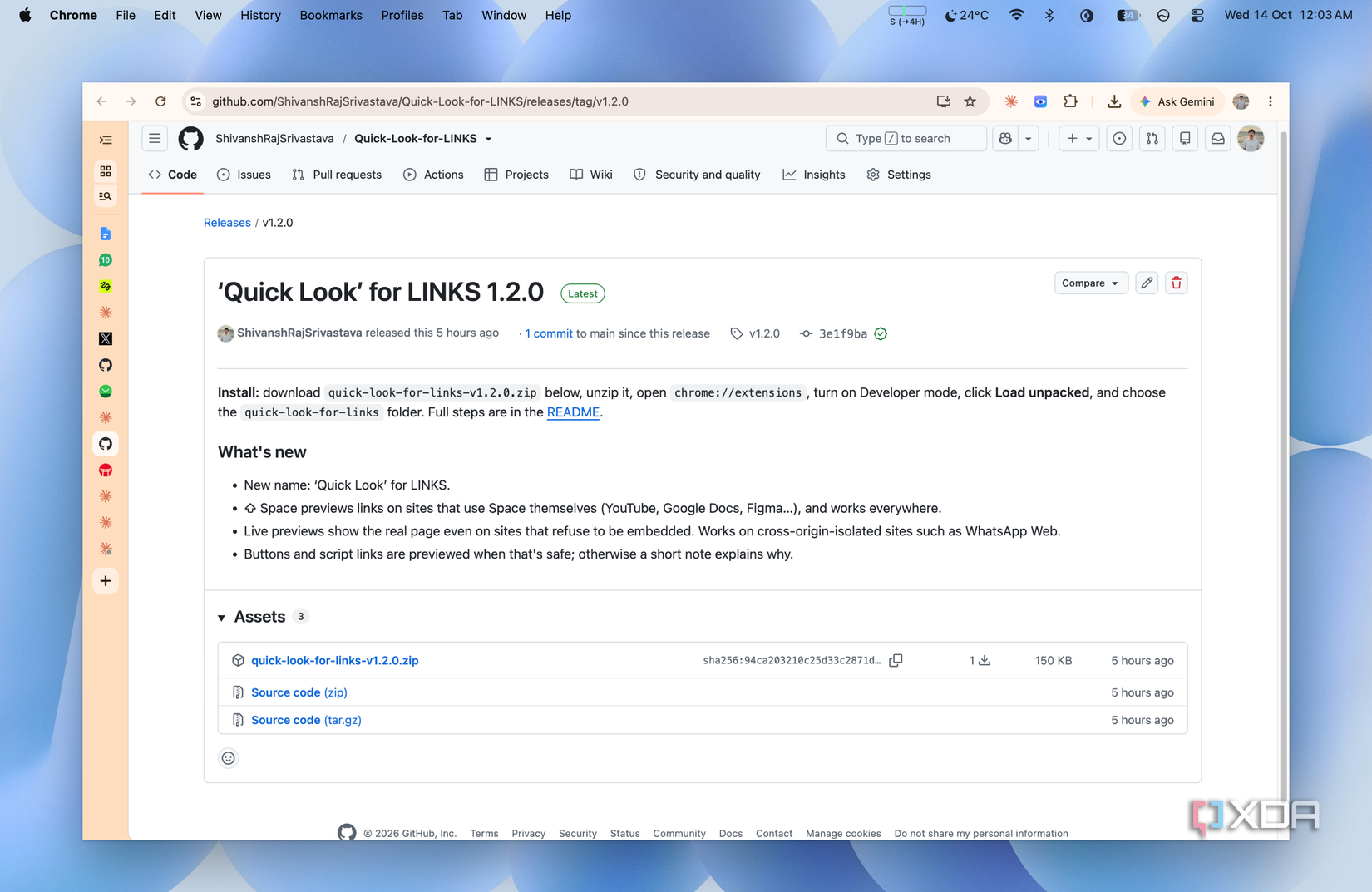Open the Bookmarks menu in menu bar
The image size is (1372, 892).
(330, 15)
